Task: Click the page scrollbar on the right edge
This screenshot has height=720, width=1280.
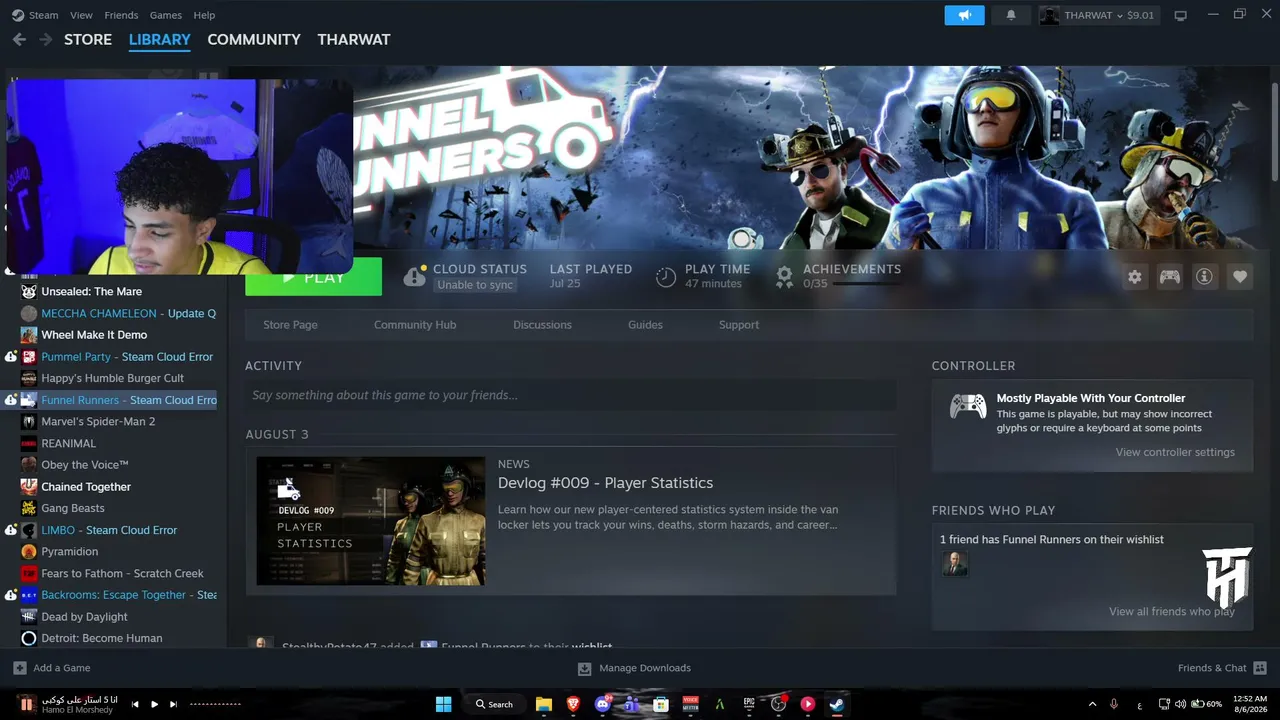Action: pyautogui.click(x=1274, y=133)
